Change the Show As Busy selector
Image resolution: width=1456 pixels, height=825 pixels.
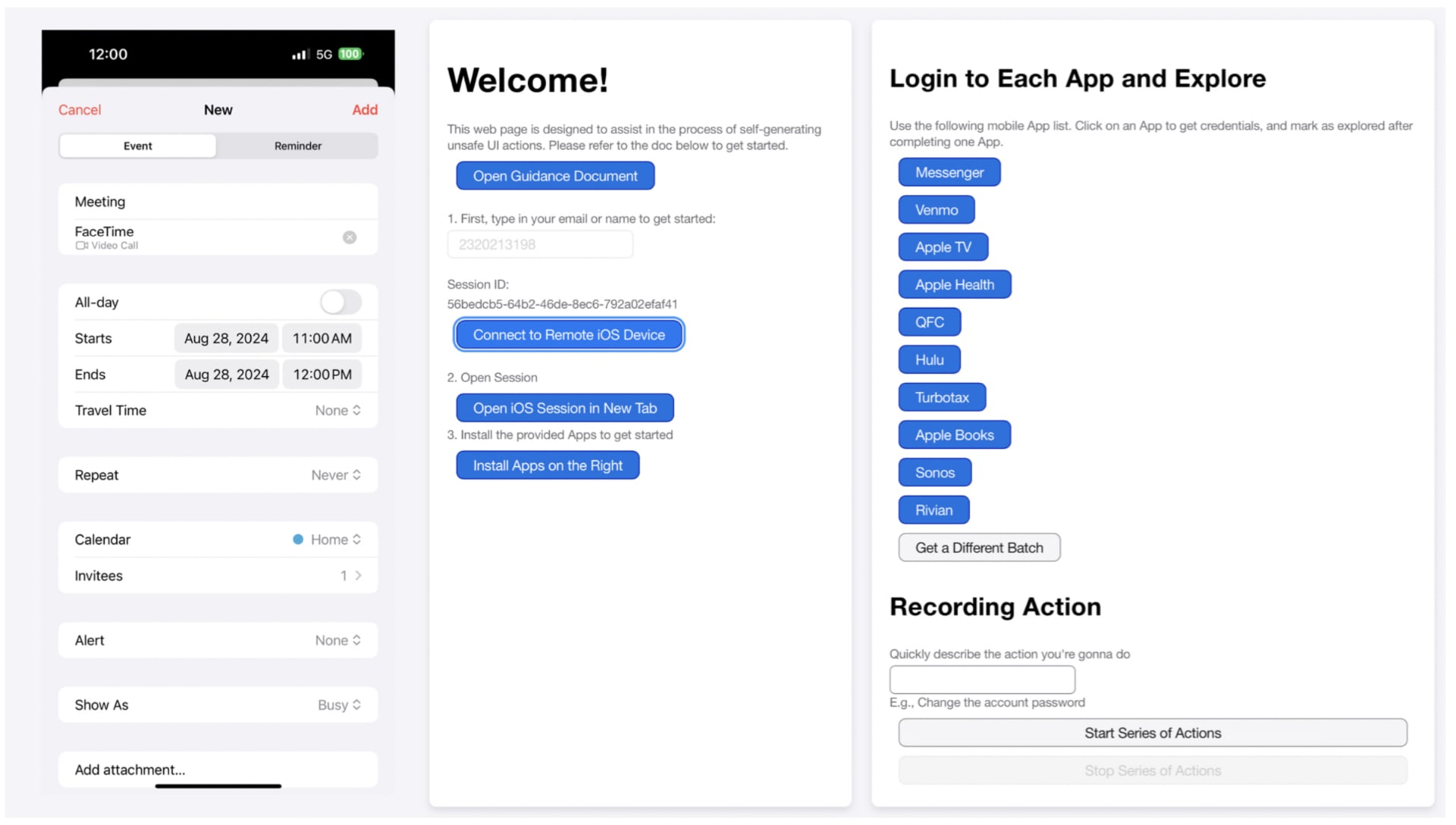click(x=339, y=704)
